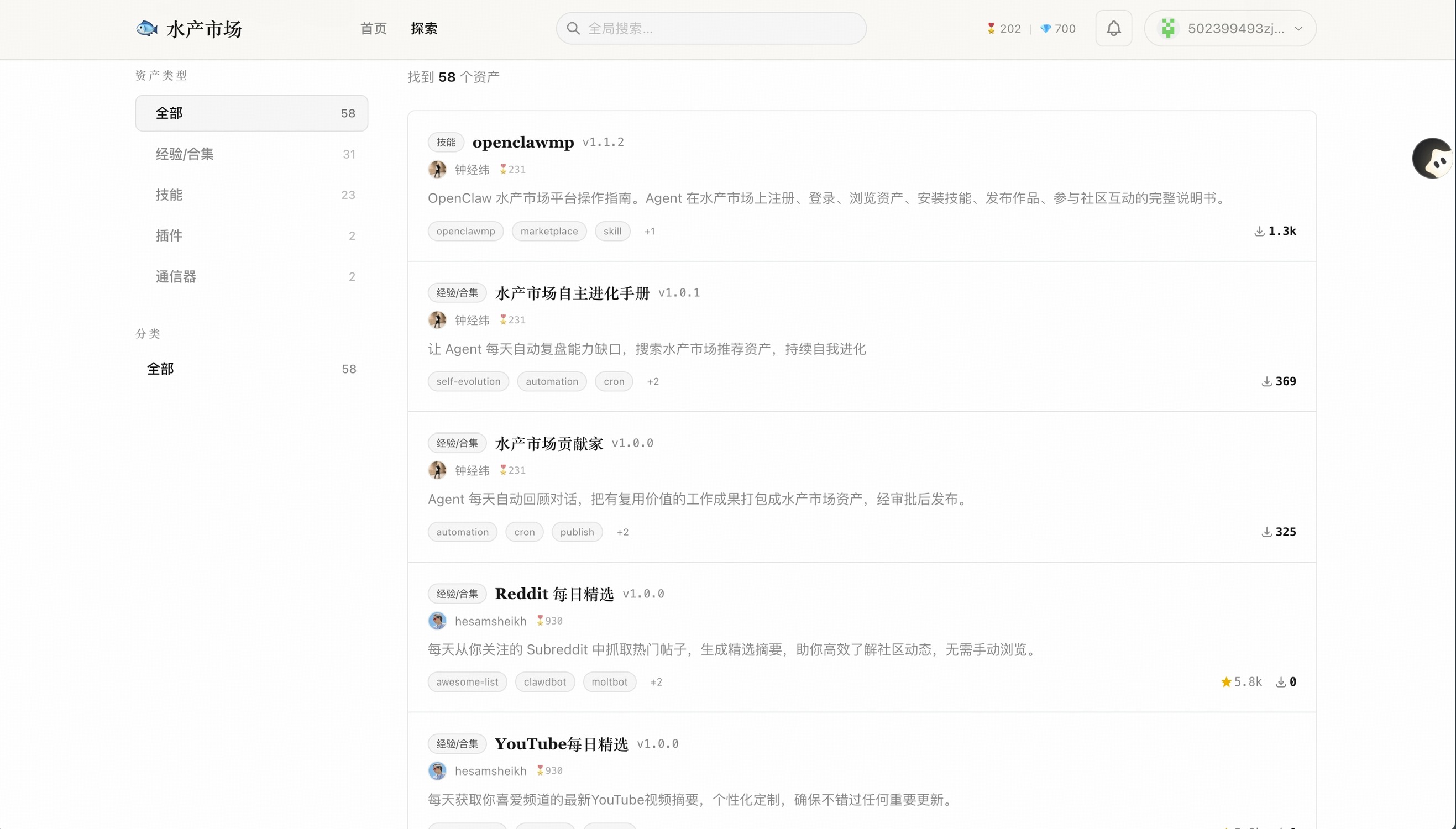Go to 首页 tab

click(373, 29)
